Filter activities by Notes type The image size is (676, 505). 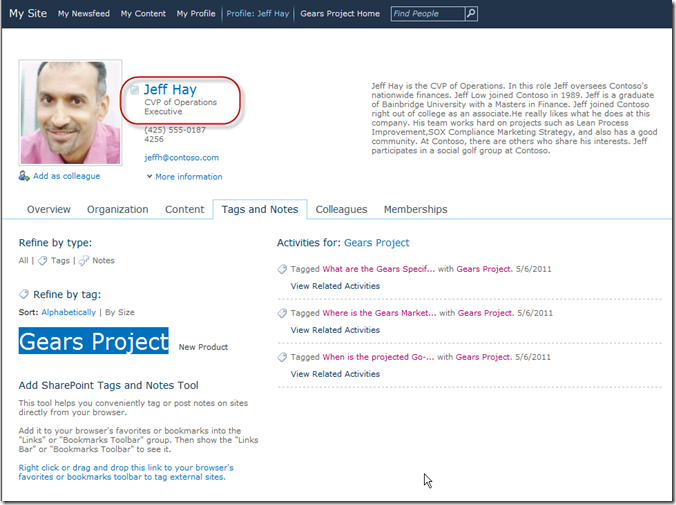103,260
